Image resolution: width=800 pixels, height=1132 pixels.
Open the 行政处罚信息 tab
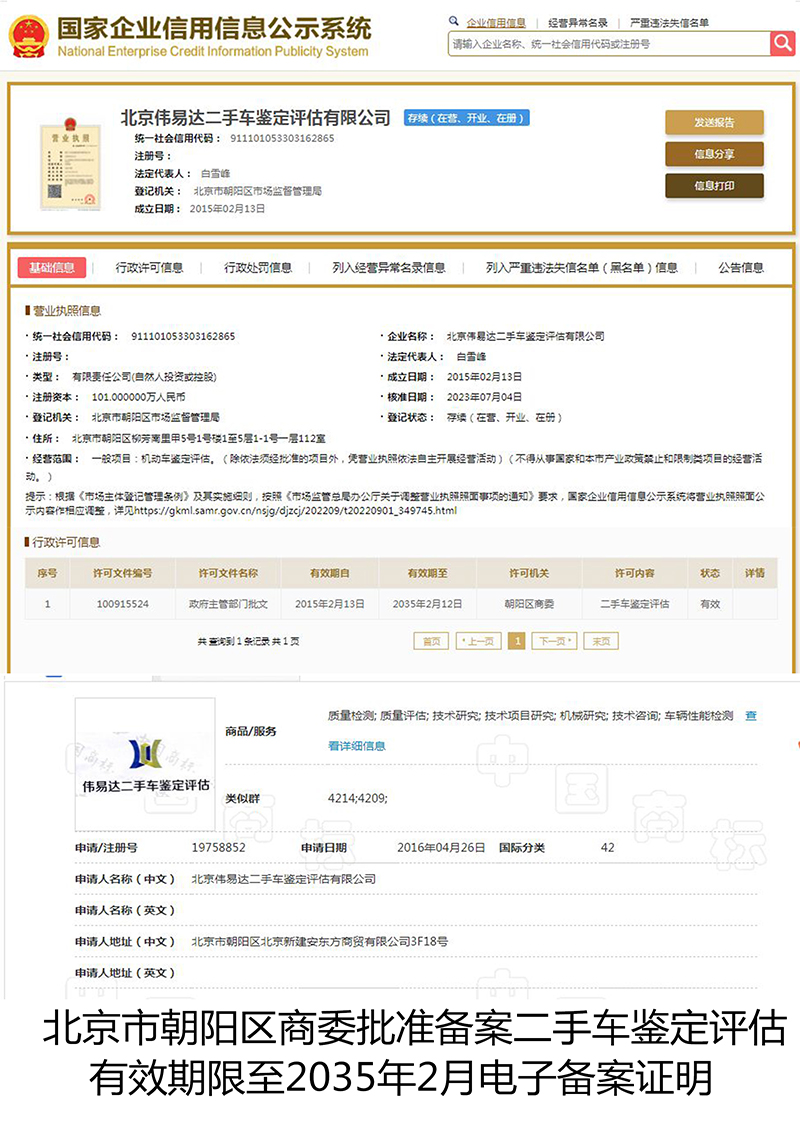coord(258,268)
